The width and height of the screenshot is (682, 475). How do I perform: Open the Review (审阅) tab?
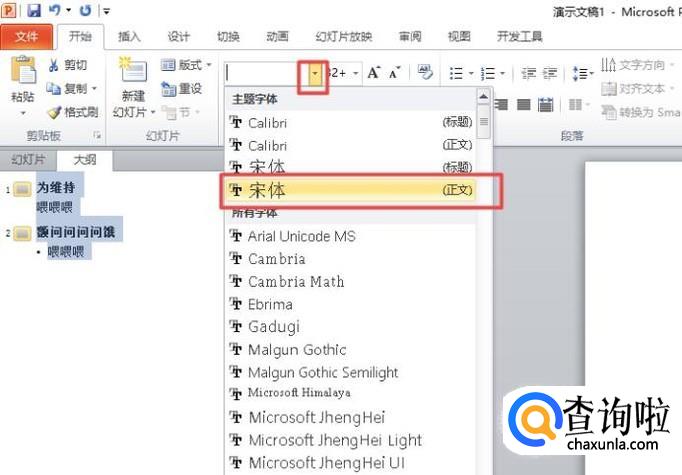point(410,37)
